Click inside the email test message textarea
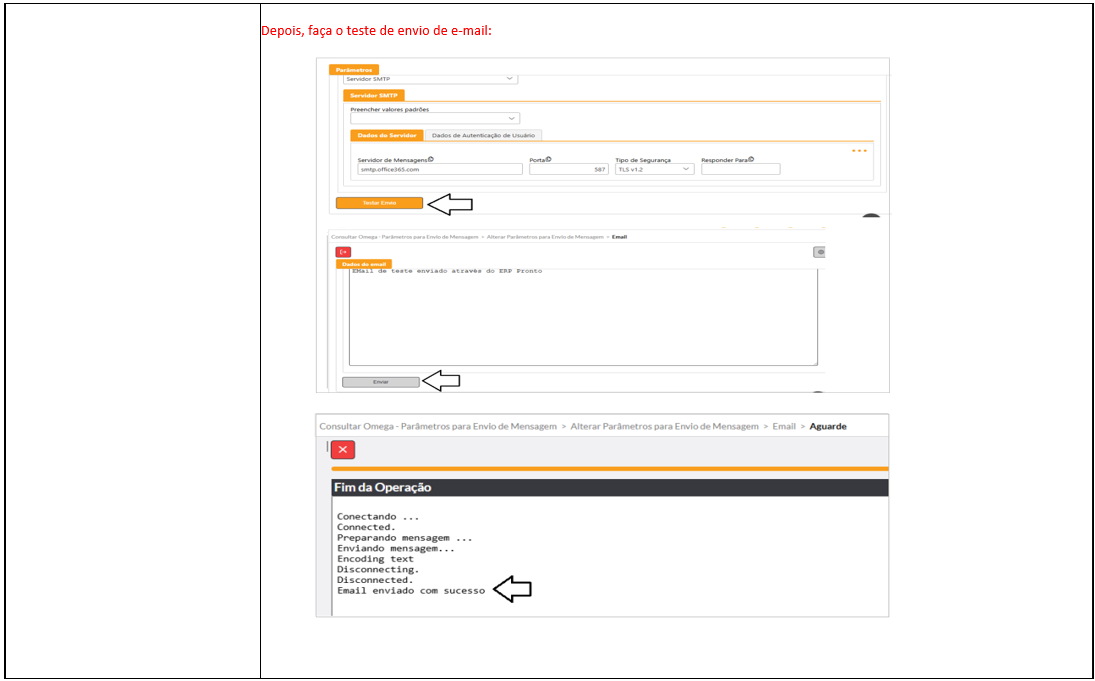Screen dimensions: 1095x681 (580, 318)
